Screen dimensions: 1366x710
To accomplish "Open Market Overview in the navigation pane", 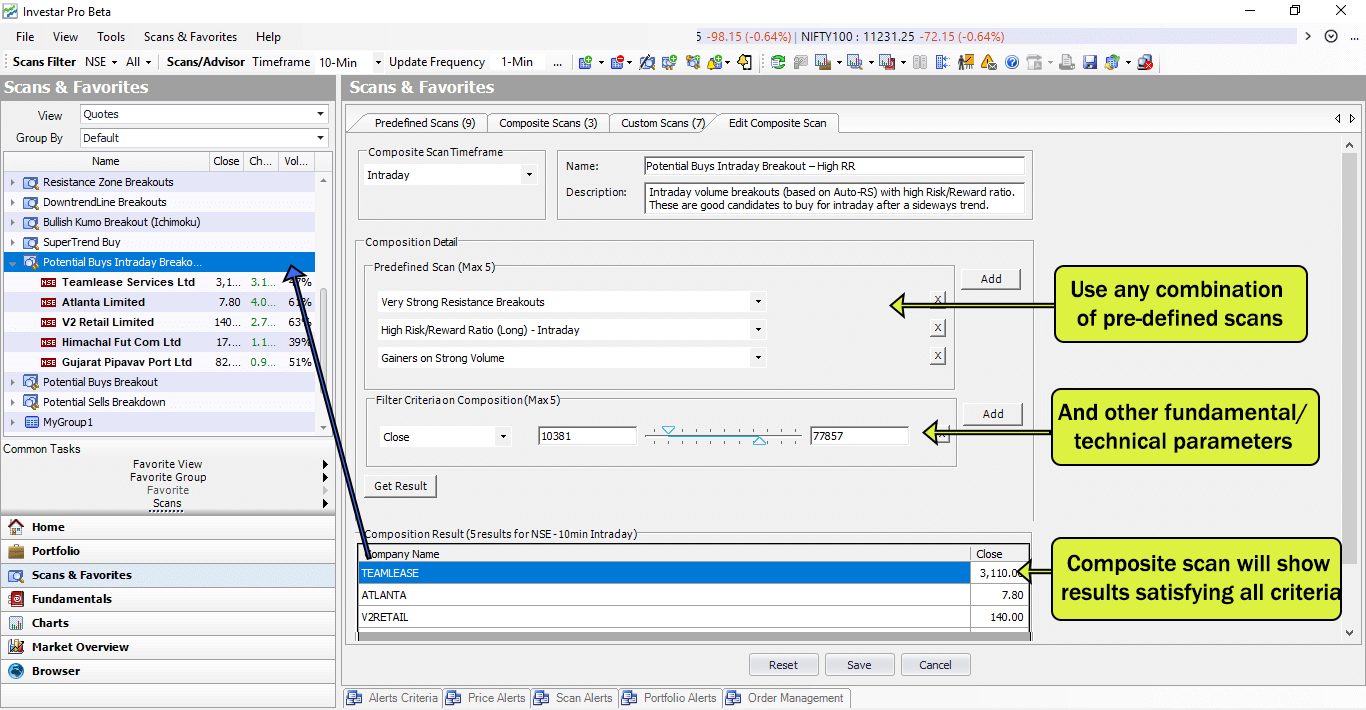I will [80, 647].
